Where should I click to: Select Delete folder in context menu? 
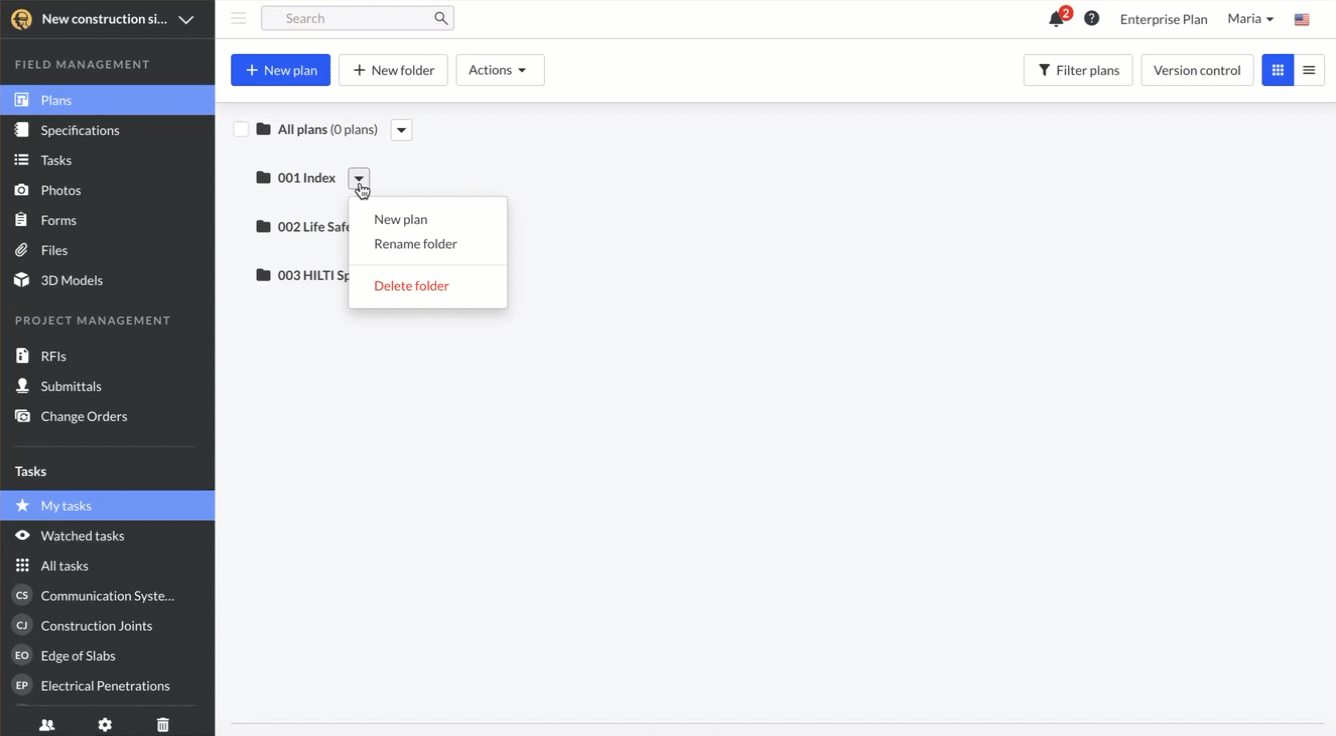tap(411, 286)
